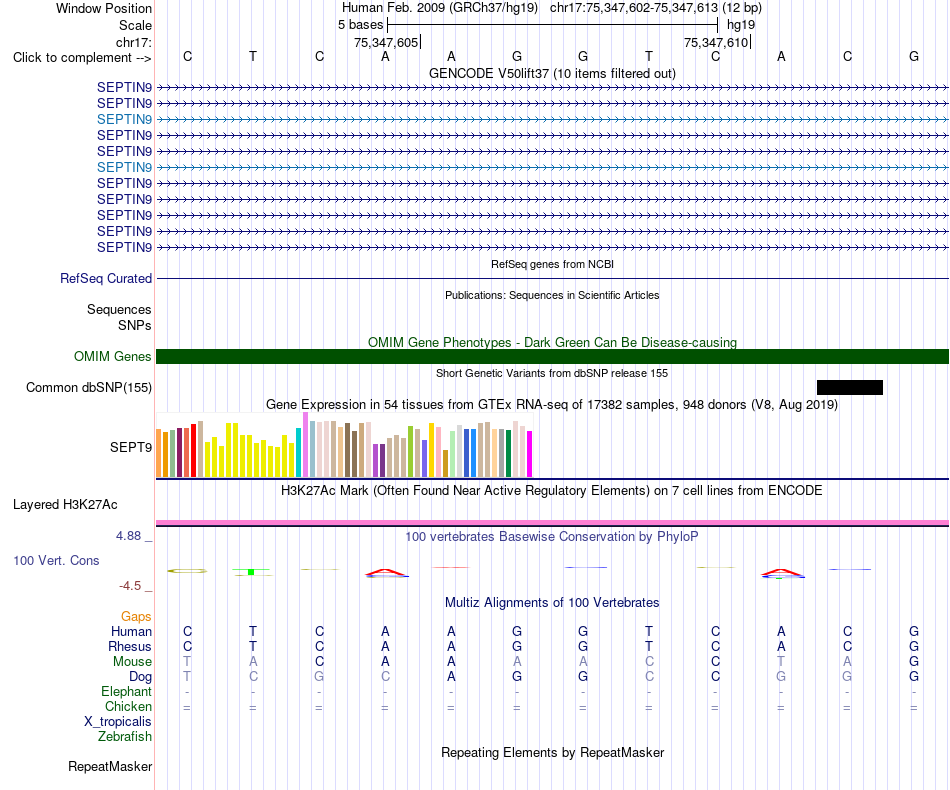Select the X_tropicalis alignment row label

118,722
